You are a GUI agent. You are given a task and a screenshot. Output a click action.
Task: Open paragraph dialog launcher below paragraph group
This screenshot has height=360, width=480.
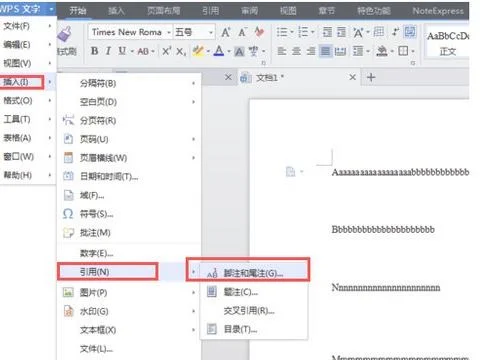pyautogui.click(x=413, y=63)
